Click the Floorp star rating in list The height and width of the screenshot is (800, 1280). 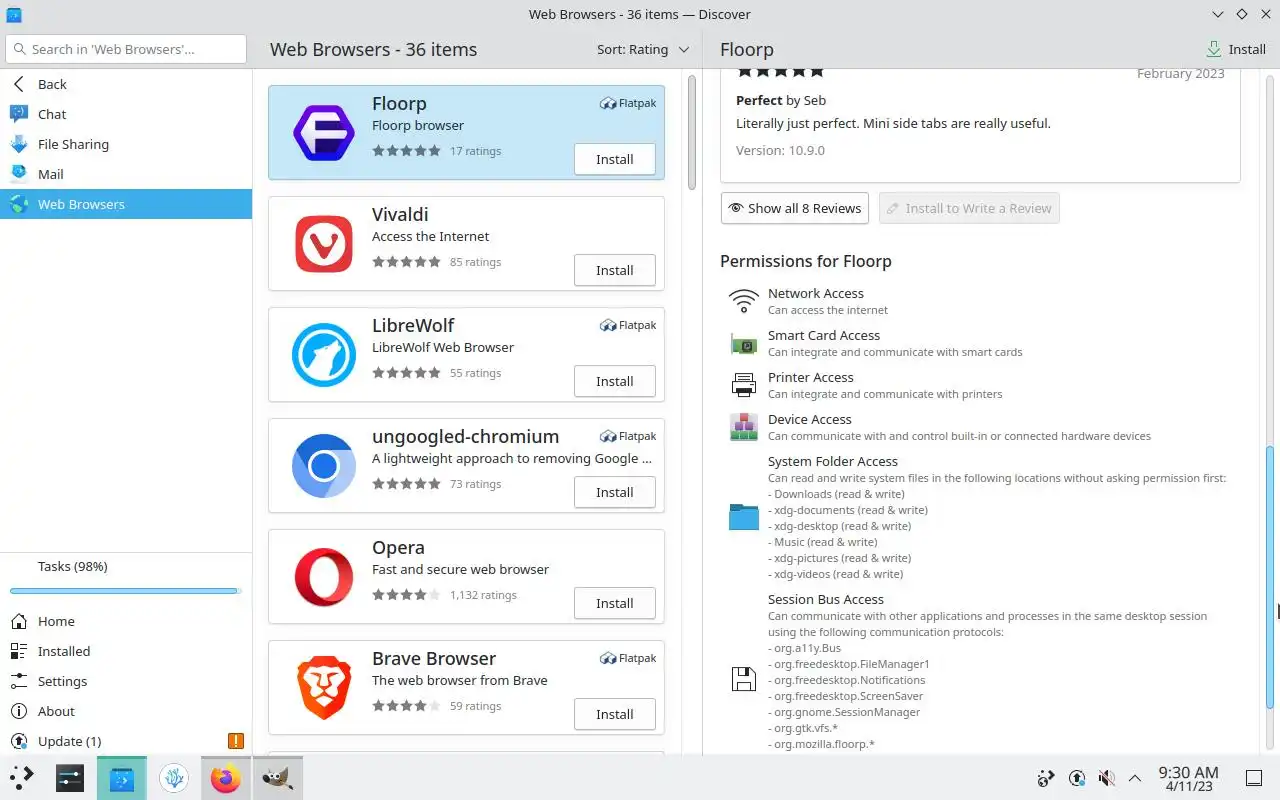(406, 151)
